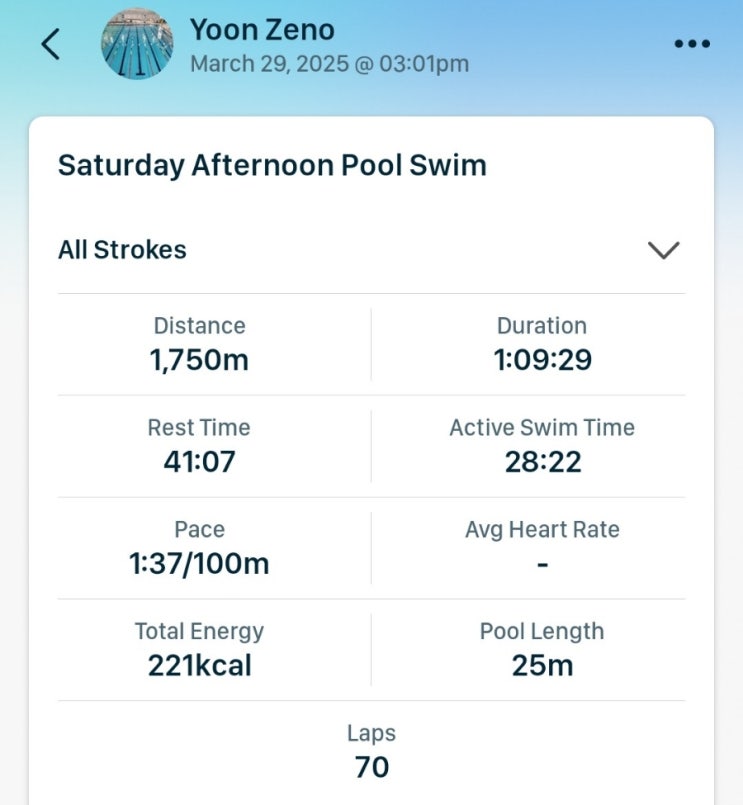
Task: Open the All Strokes dropdown label
Action: 122,250
